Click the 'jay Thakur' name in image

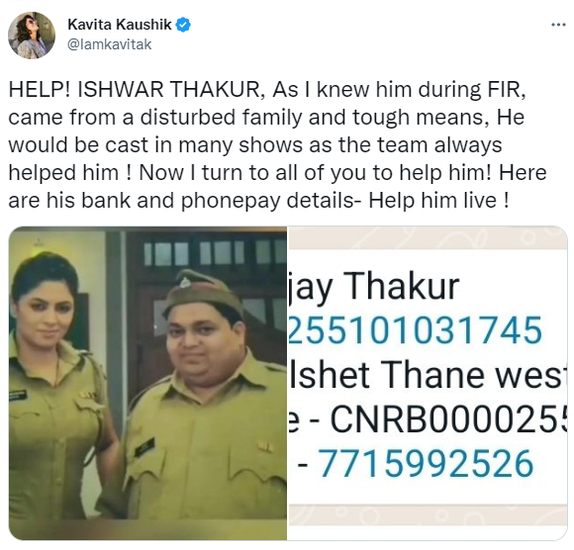[x=373, y=287]
